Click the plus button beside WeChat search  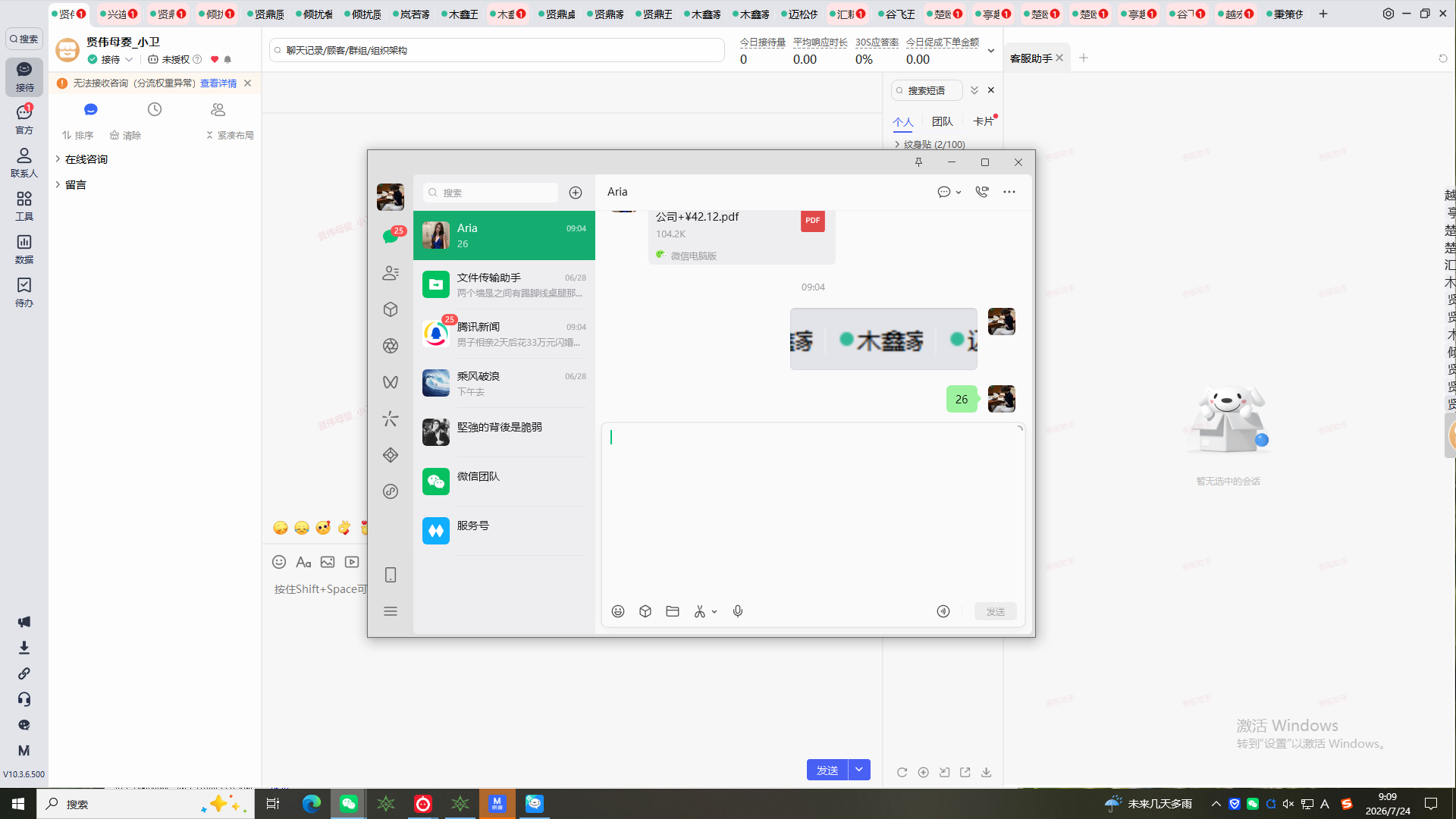click(x=576, y=193)
